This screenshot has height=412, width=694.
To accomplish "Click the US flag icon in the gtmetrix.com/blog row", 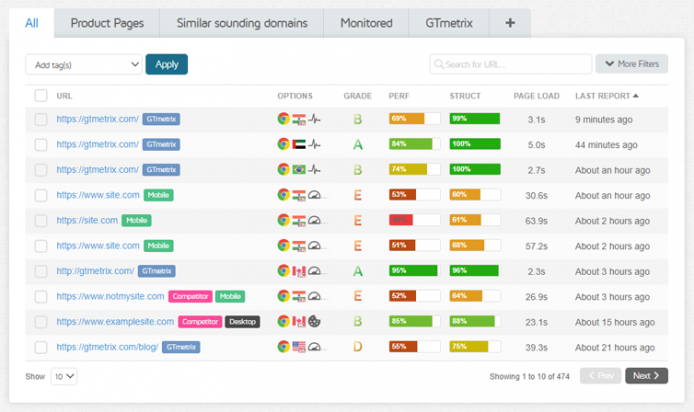I will (x=299, y=347).
